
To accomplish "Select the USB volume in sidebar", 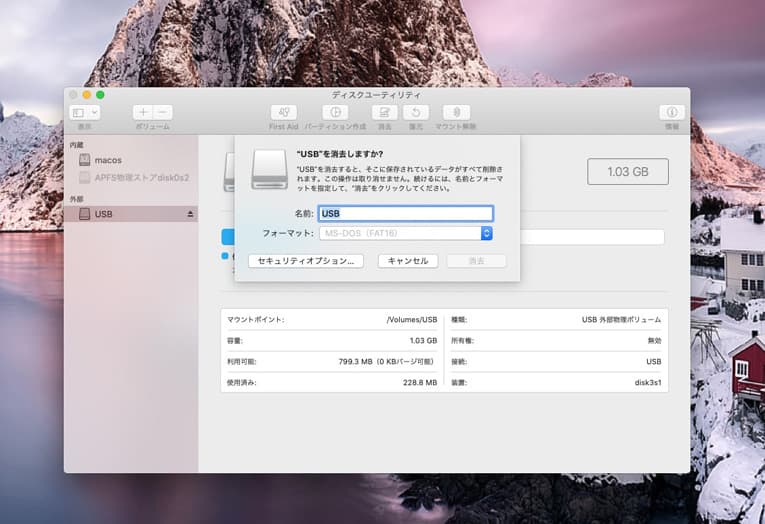I will (104, 214).
